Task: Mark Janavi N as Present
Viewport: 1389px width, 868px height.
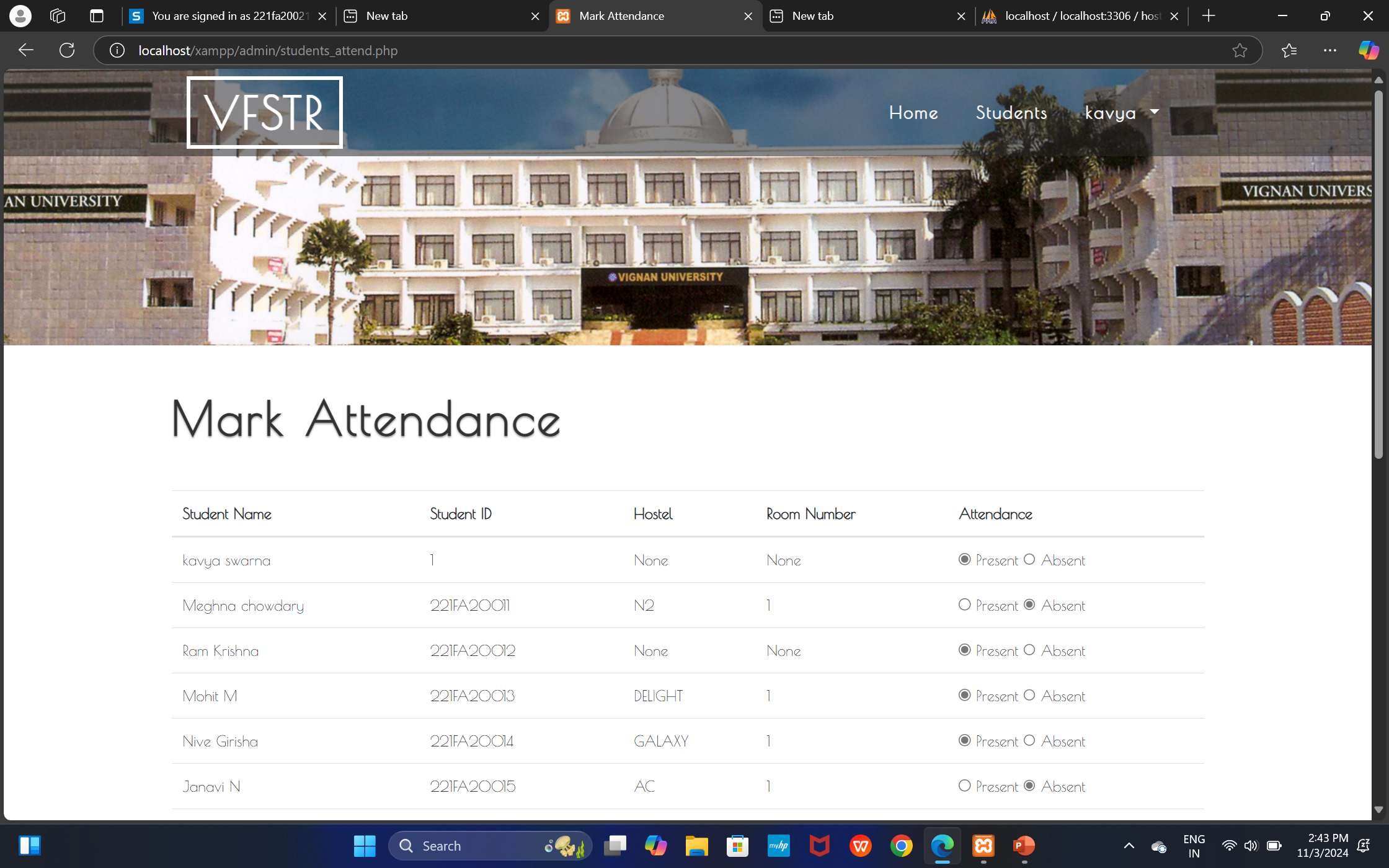Action: pos(964,786)
